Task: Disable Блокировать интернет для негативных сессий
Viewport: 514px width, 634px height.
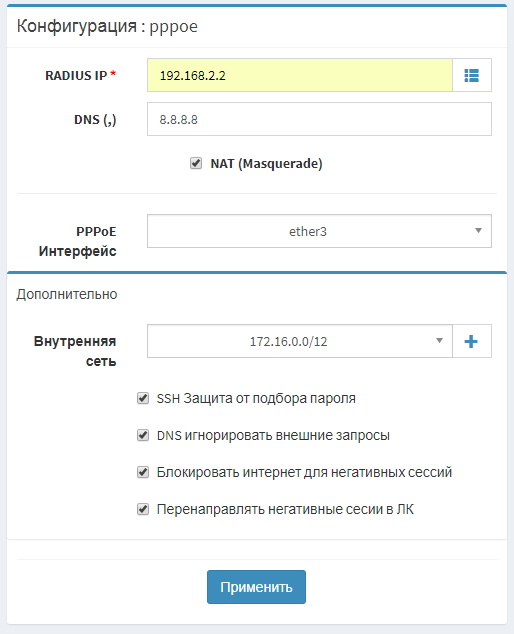Action: (x=143, y=472)
